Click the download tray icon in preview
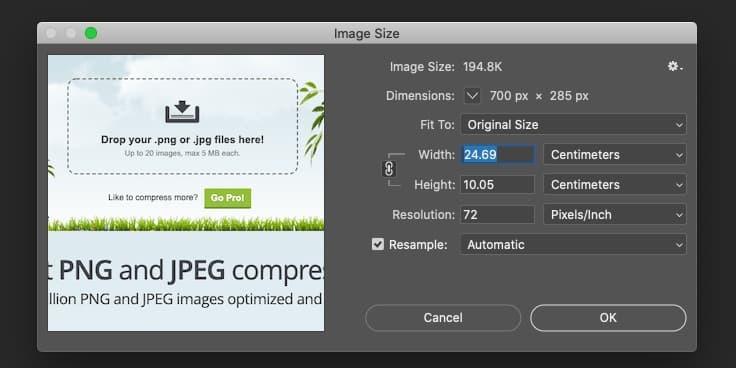This screenshot has height=368, width=736. 183,112
